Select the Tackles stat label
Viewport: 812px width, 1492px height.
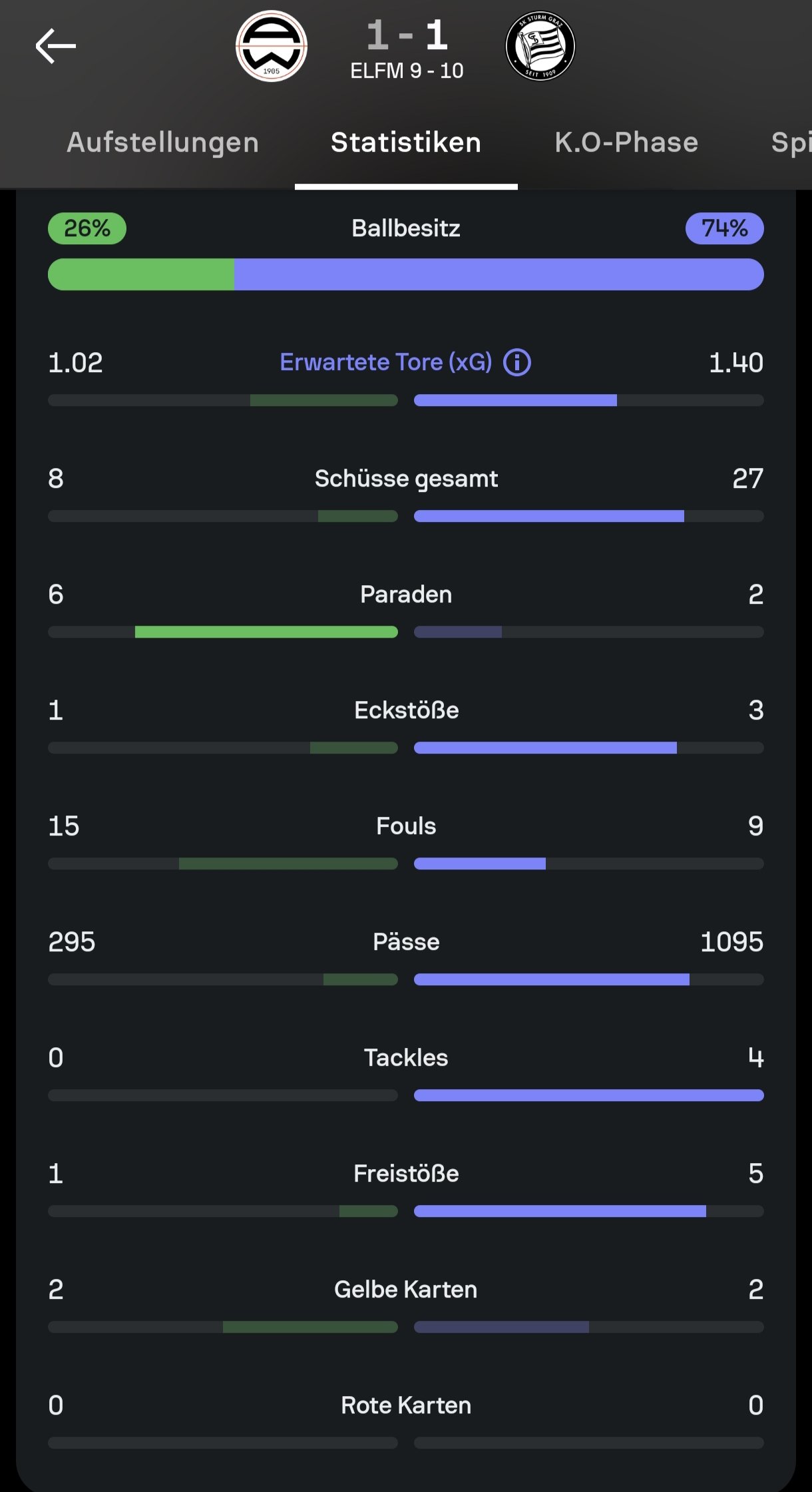point(406,1058)
